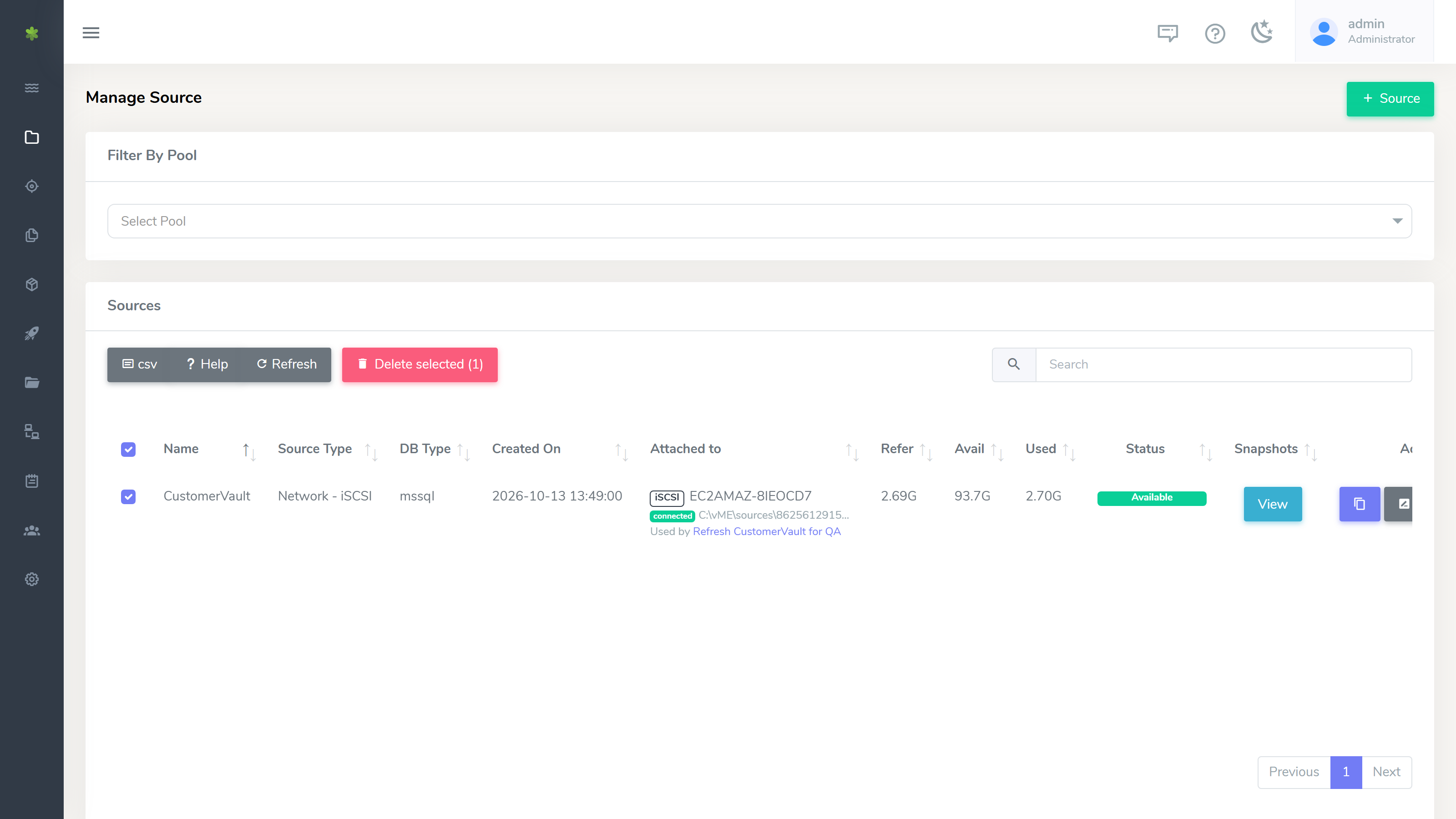The height and width of the screenshot is (819, 1456).
Task: Open Refresh CustomerVault for QA link
Action: [766, 531]
